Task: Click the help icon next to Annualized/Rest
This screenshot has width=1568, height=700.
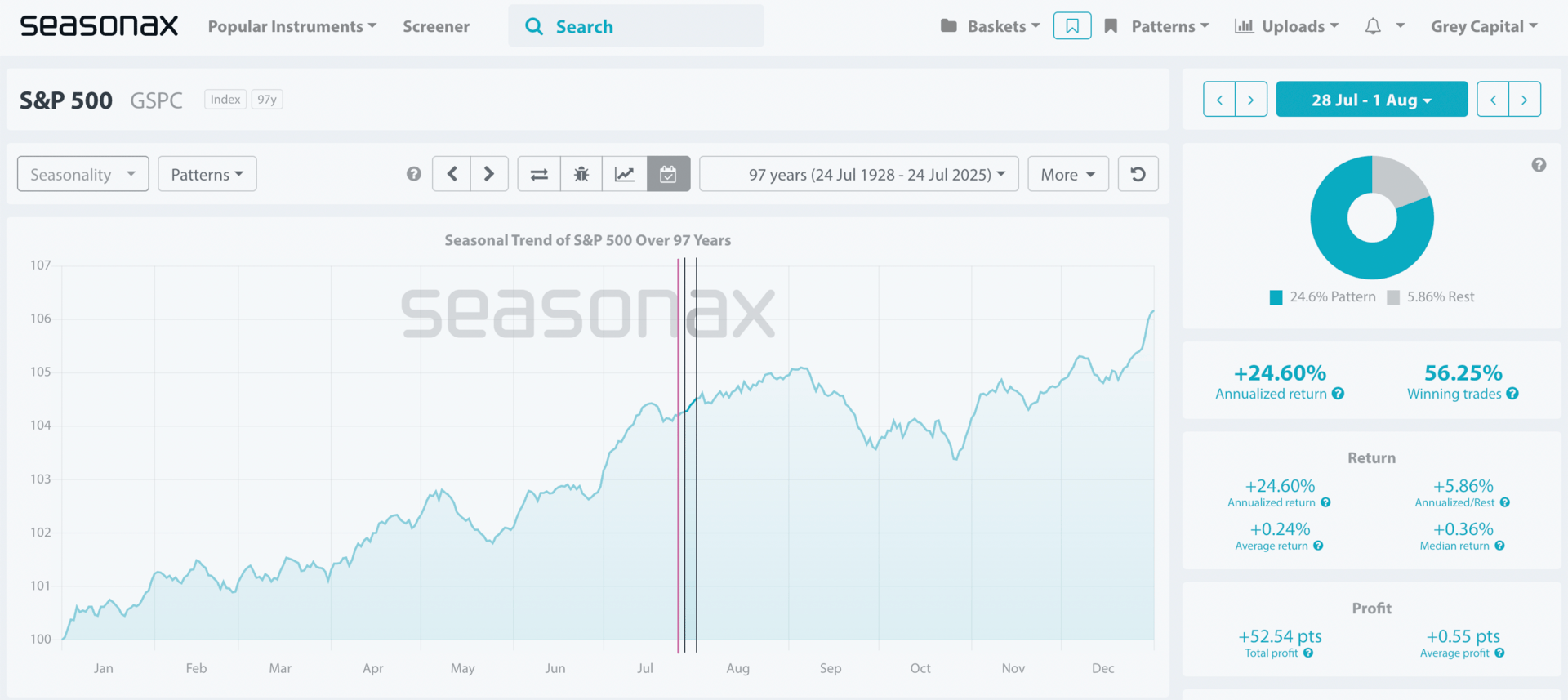Action: pyautogui.click(x=1505, y=502)
